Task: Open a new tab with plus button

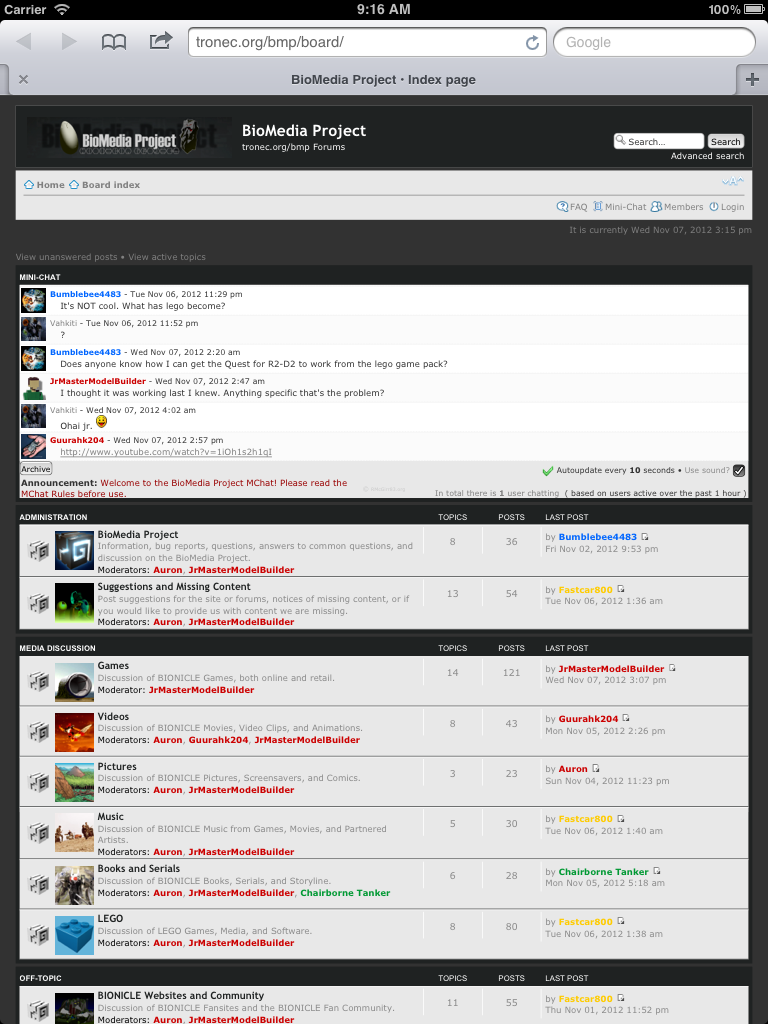Action: click(752, 80)
